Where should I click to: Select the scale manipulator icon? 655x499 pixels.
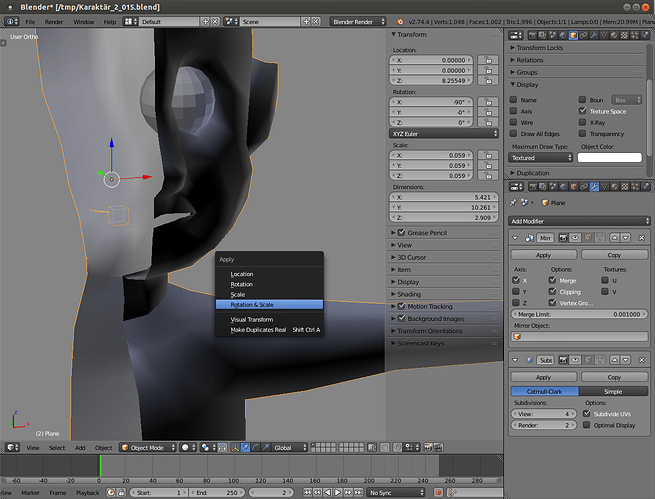[265, 447]
